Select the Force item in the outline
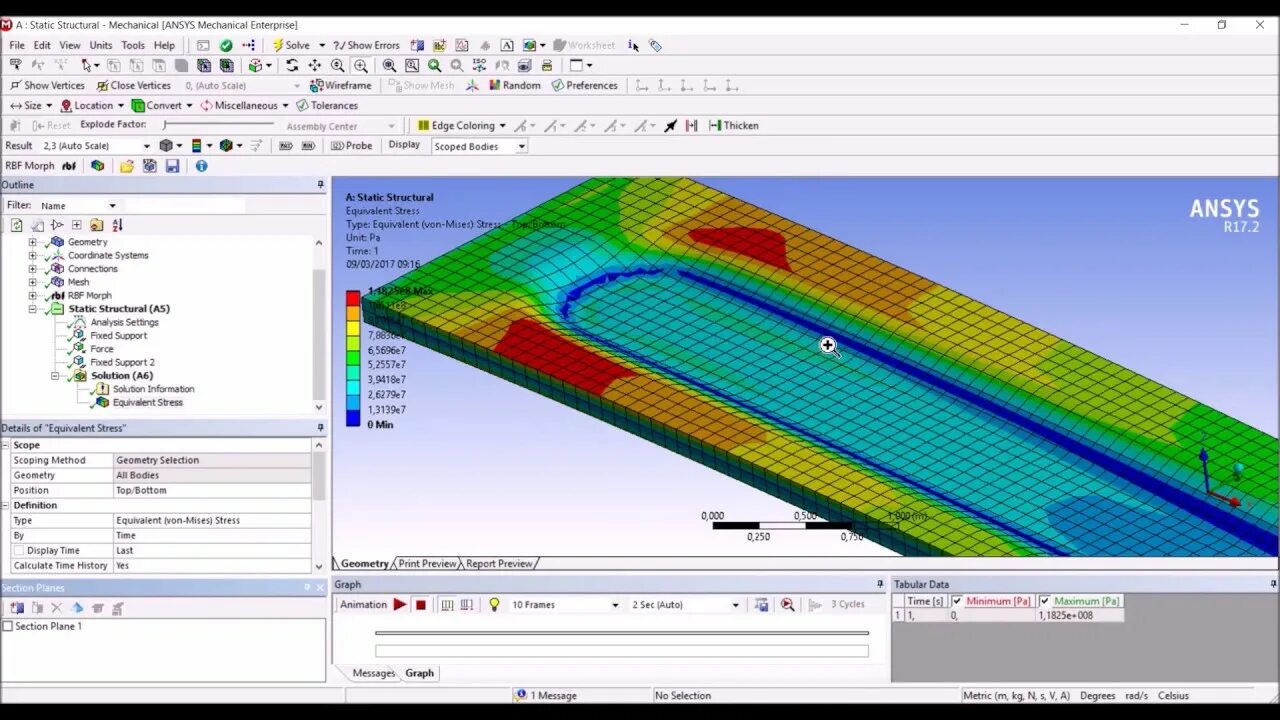 click(102, 349)
